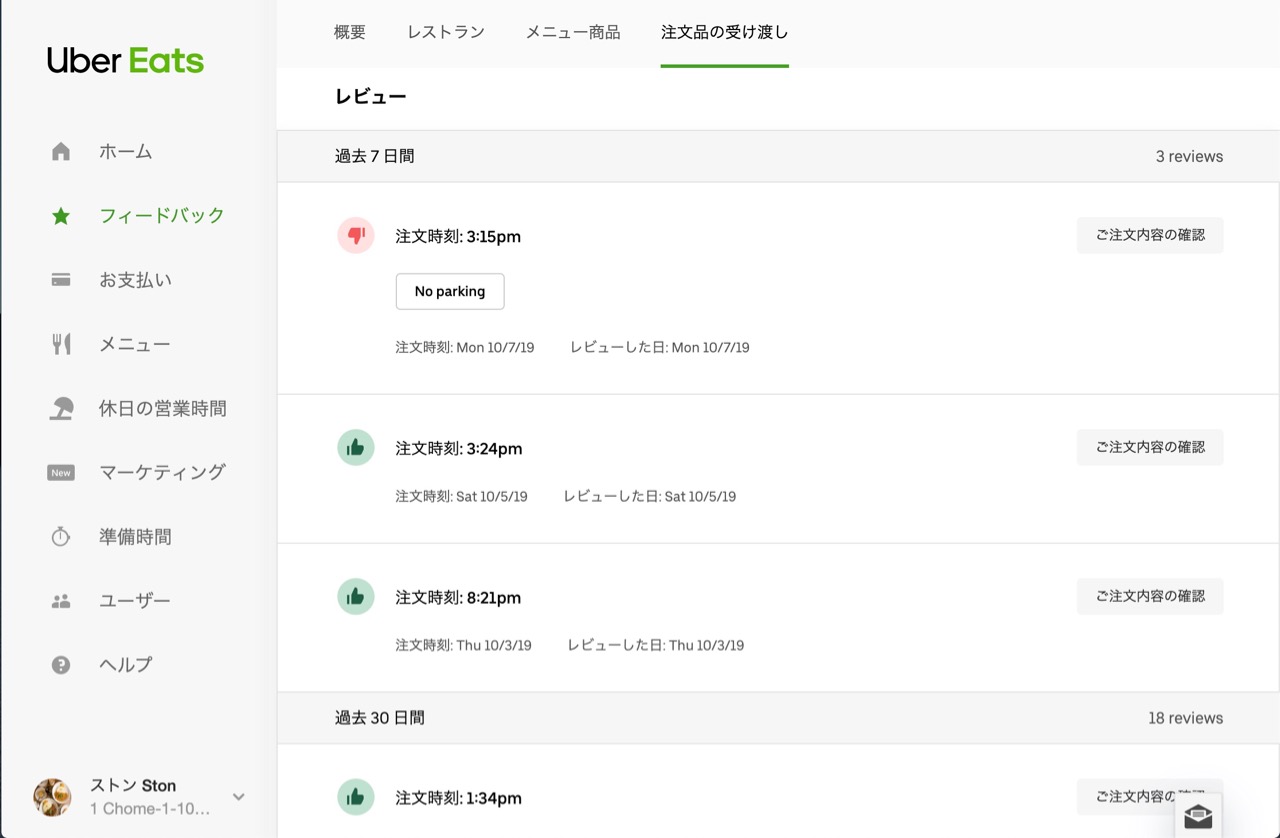The height and width of the screenshot is (838, 1280).
Task: Switch to the レストラン tab
Action: click(x=446, y=32)
